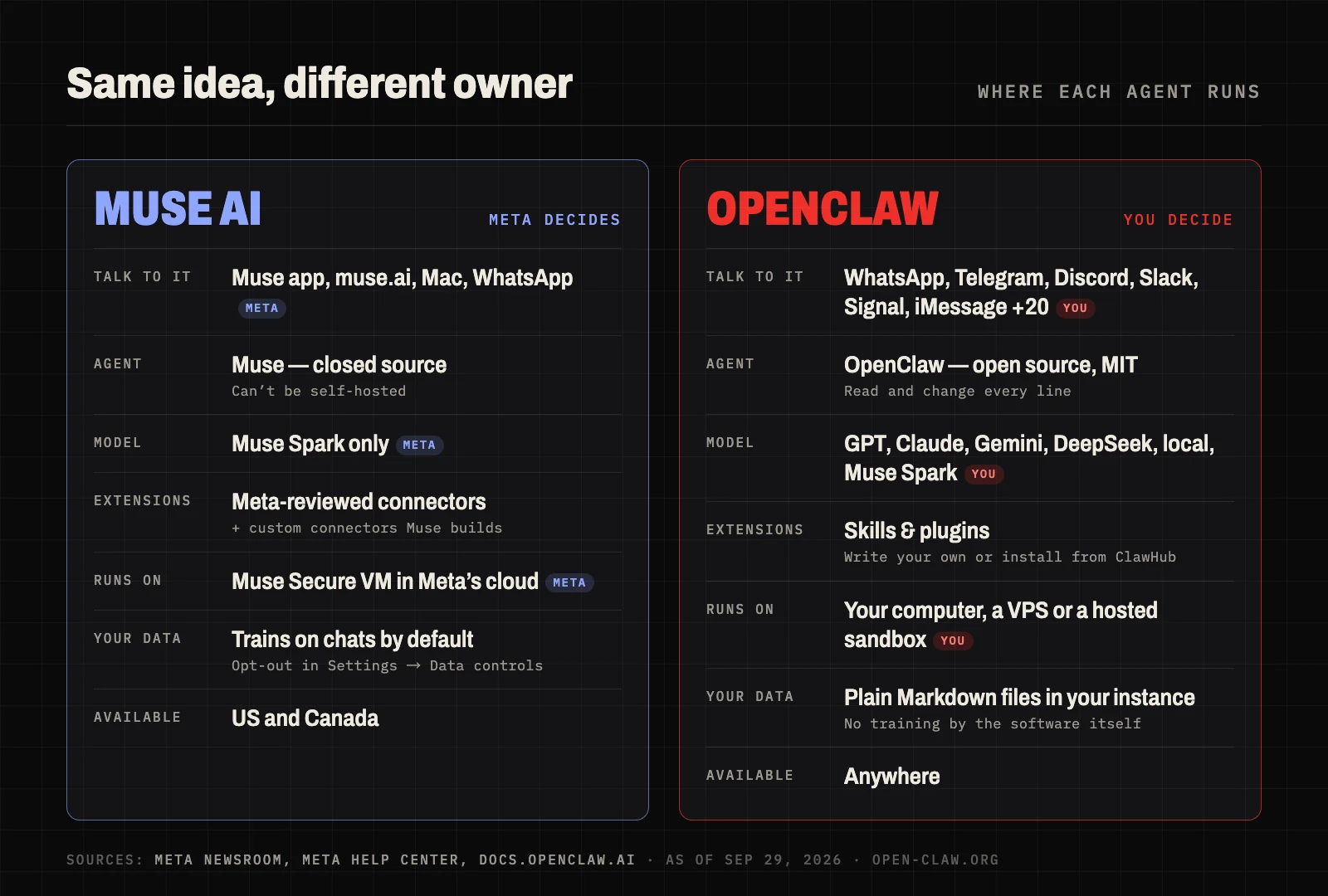Click the RUNS ON label in OpenClaw card

pyautogui.click(x=740, y=610)
